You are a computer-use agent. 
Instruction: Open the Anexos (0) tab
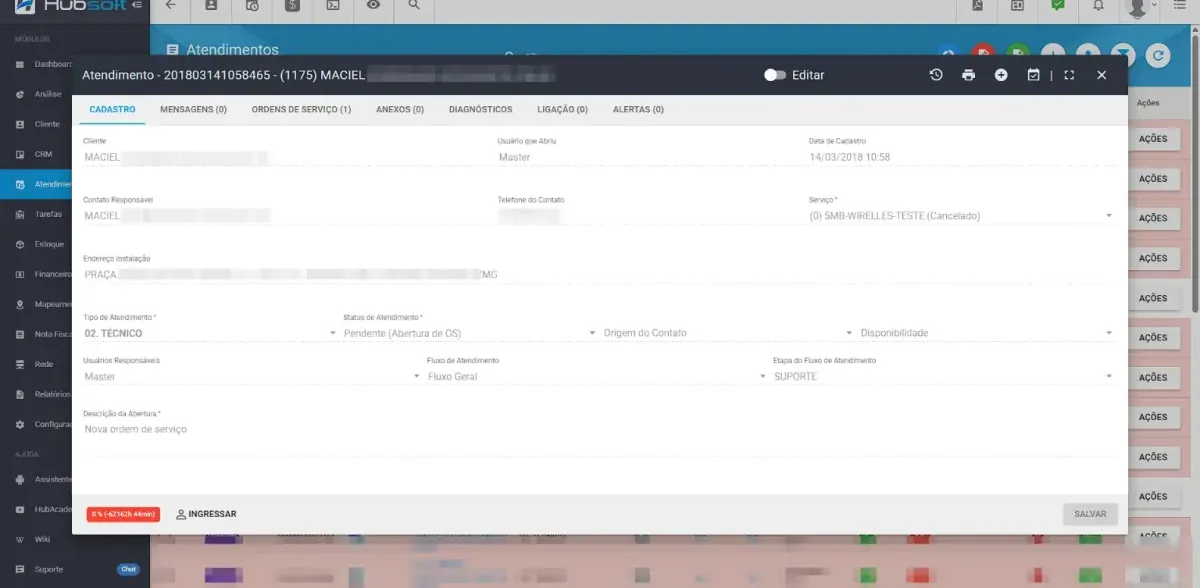pyautogui.click(x=400, y=109)
